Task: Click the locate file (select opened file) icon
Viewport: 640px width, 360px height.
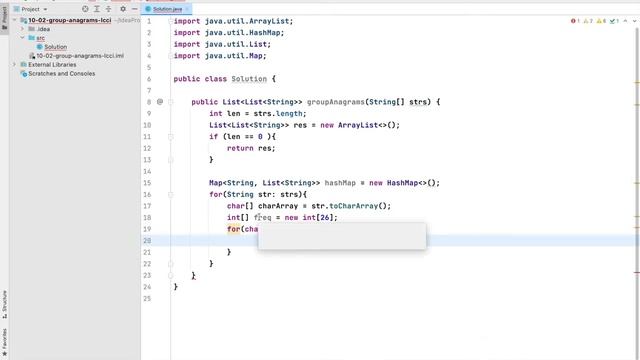Action: tap(85, 9)
